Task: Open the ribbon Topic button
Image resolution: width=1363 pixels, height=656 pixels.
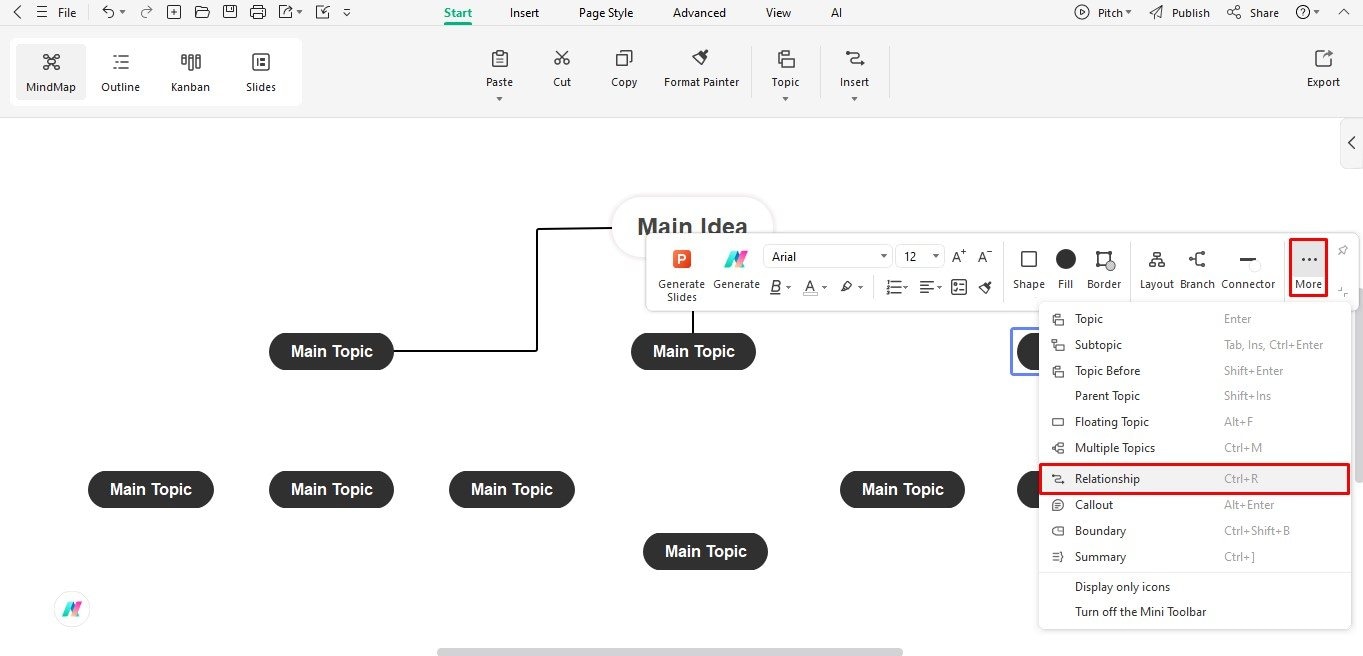Action: pyautogui.click(x=785, y=68)
